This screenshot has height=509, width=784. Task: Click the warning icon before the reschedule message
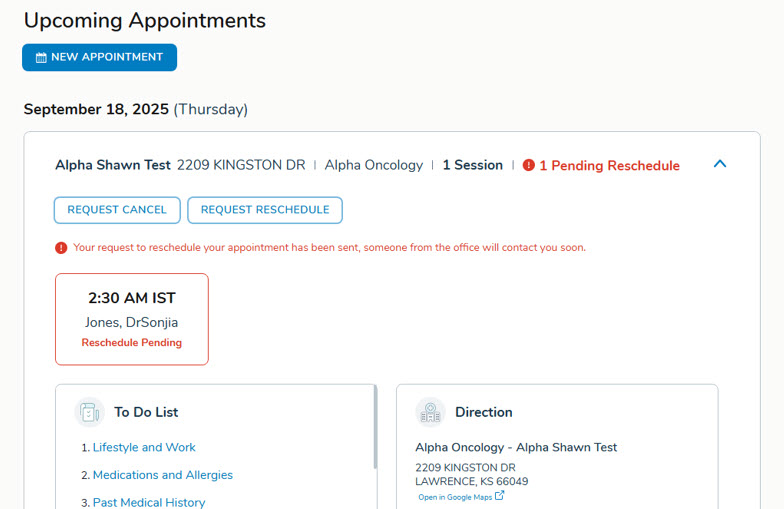coord(62,248)
